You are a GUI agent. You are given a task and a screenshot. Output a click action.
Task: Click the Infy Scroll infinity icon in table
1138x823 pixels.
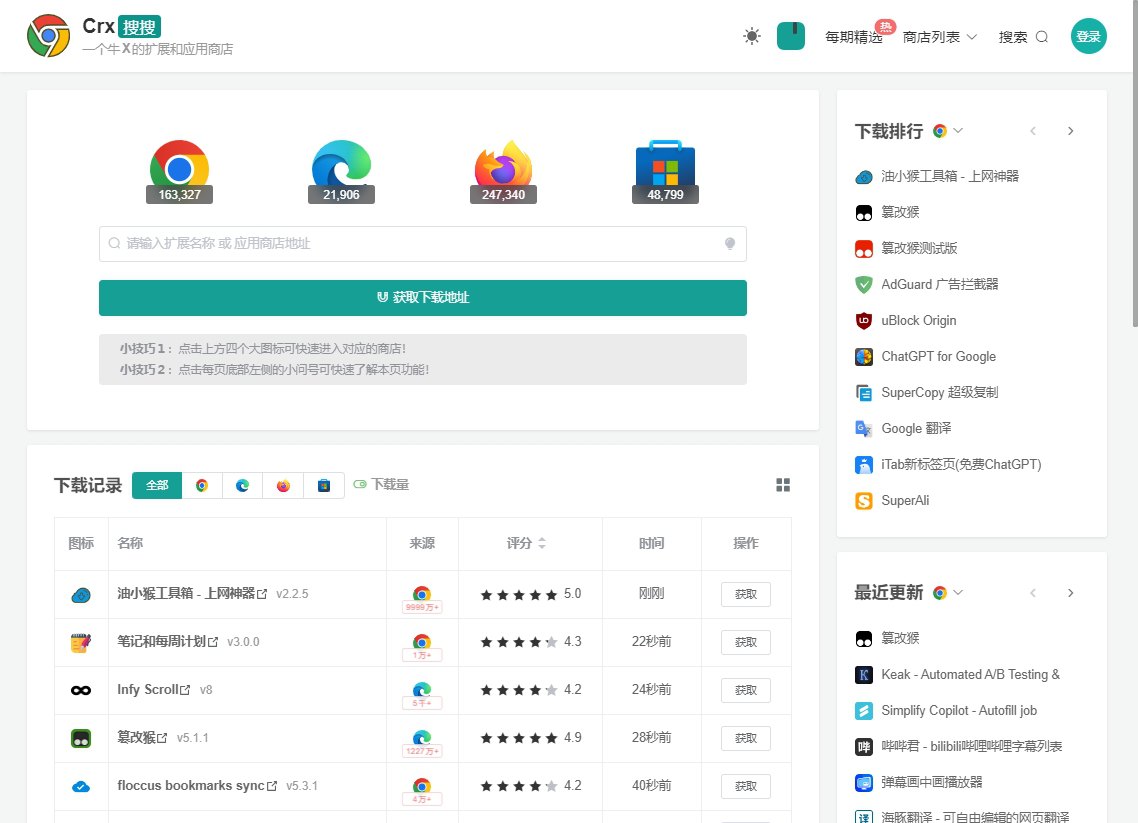(81, 690)
